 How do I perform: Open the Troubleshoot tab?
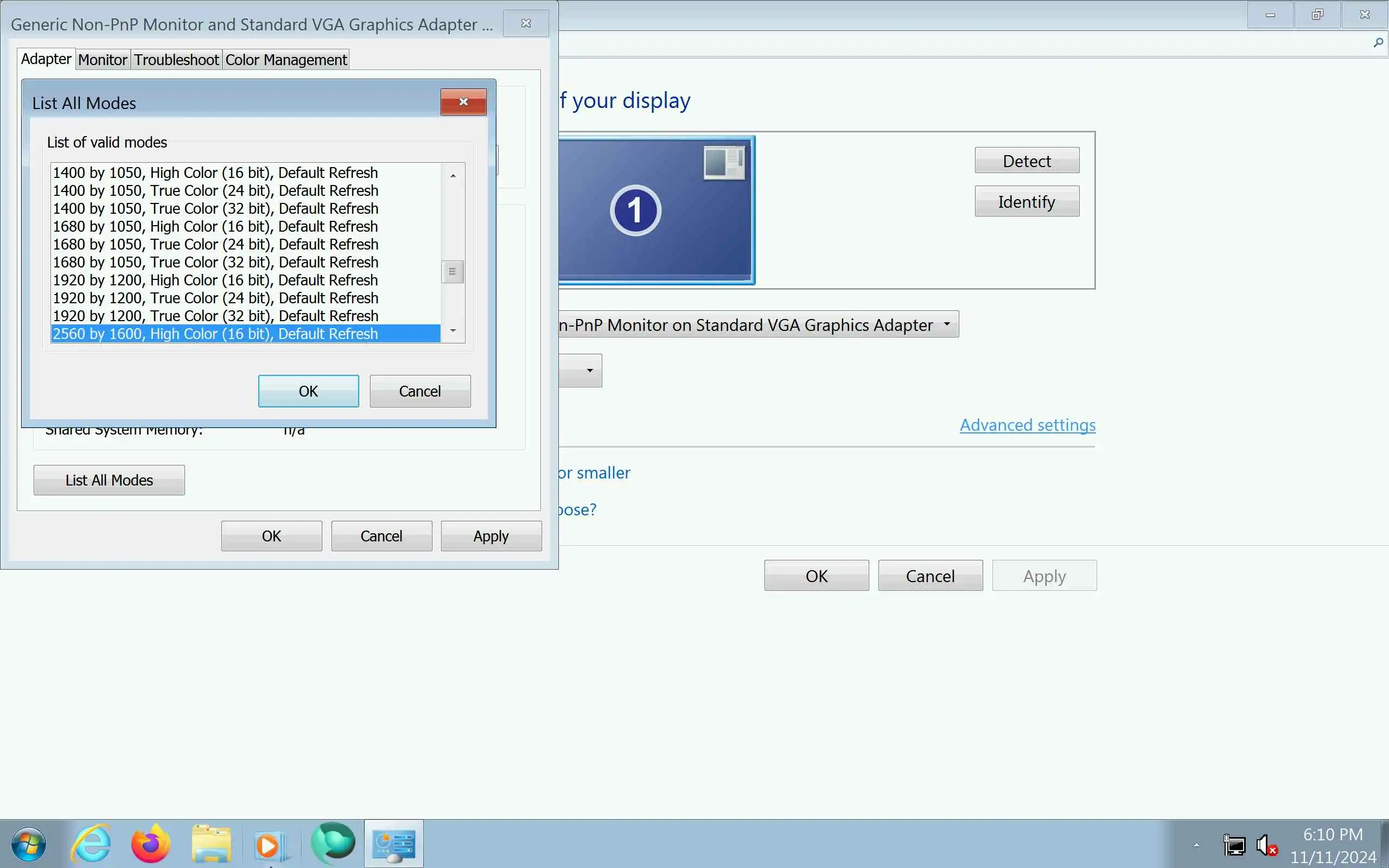pos(176,60)
